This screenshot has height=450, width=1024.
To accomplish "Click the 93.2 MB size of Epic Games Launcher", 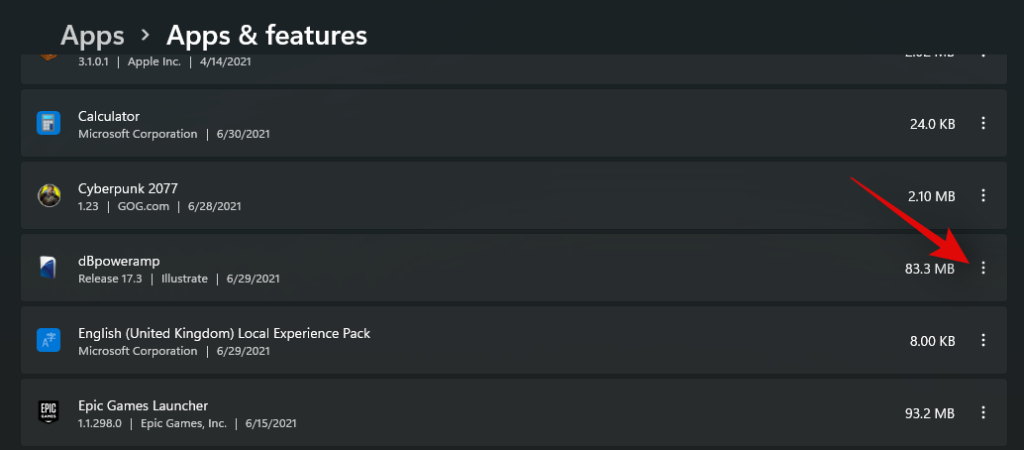I will click(928, 413).
